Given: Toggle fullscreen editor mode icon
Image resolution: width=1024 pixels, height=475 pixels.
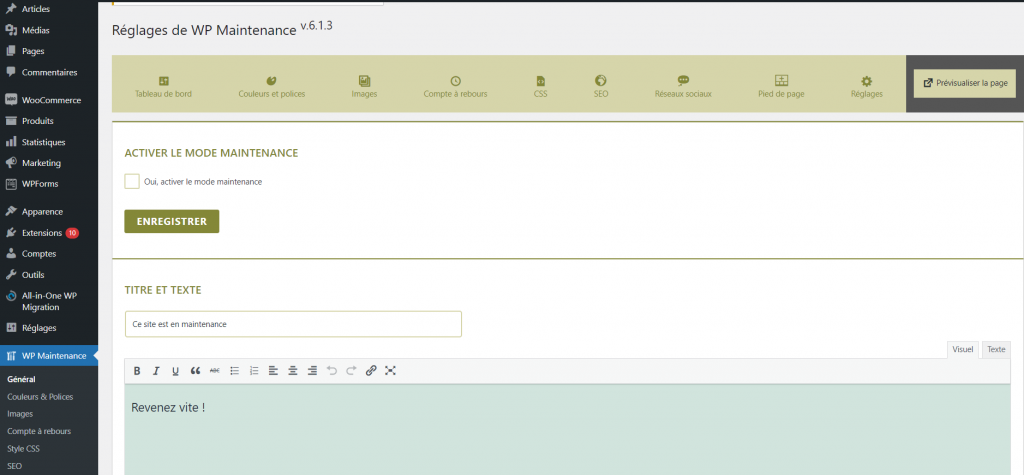Looking at the screenshot, I should point(391,370).
